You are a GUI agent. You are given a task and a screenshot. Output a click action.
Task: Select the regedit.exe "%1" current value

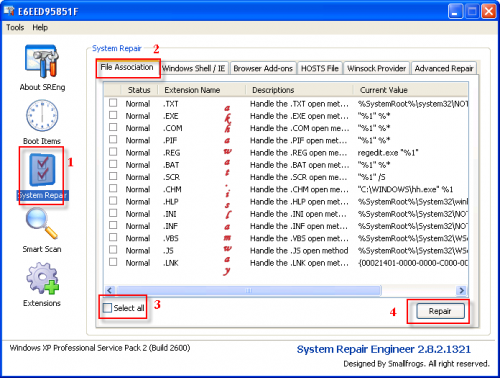(x=388, y=153)
